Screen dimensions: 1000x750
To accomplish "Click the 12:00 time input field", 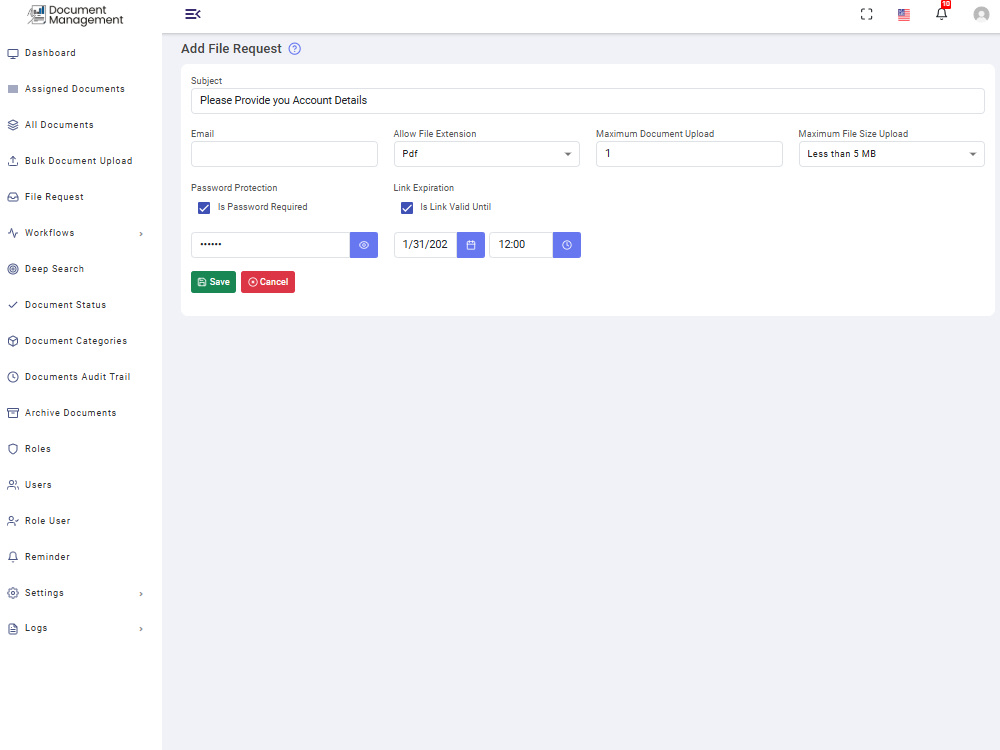I will click(521, 245).
